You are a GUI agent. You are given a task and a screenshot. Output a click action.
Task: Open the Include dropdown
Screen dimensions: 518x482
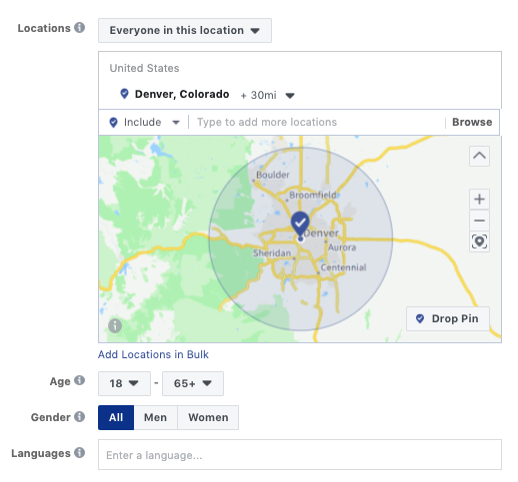click(144, 122)
